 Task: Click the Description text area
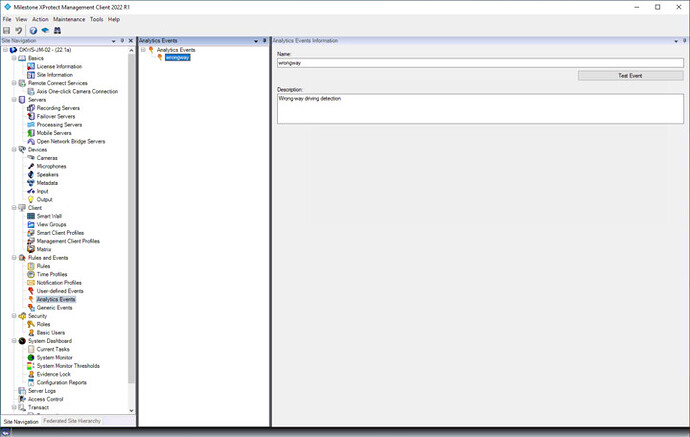[x=480, y=109]
